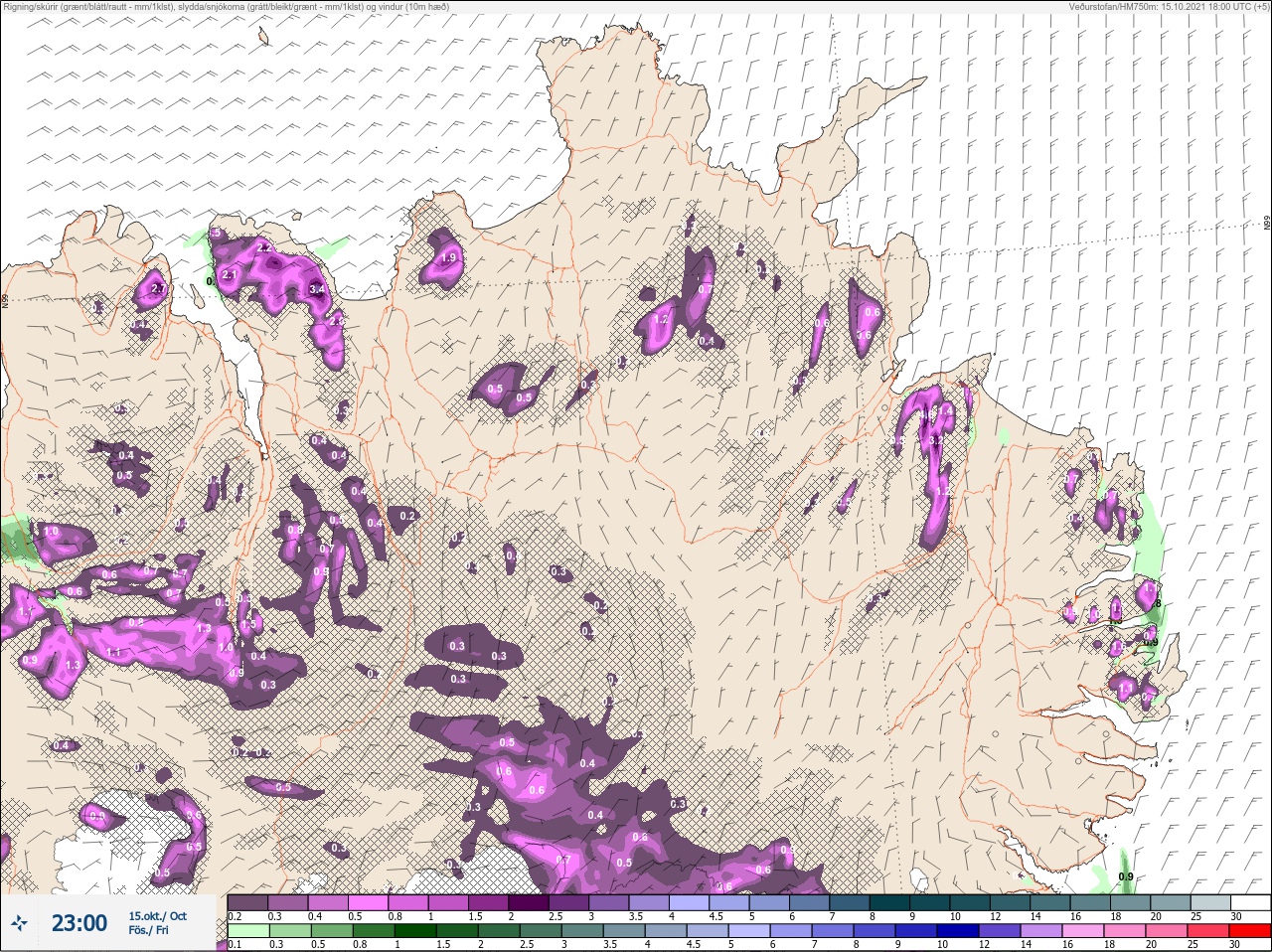
Task: Pick the lavender upper swatch between 4 and 4.5
Action: 690,902
